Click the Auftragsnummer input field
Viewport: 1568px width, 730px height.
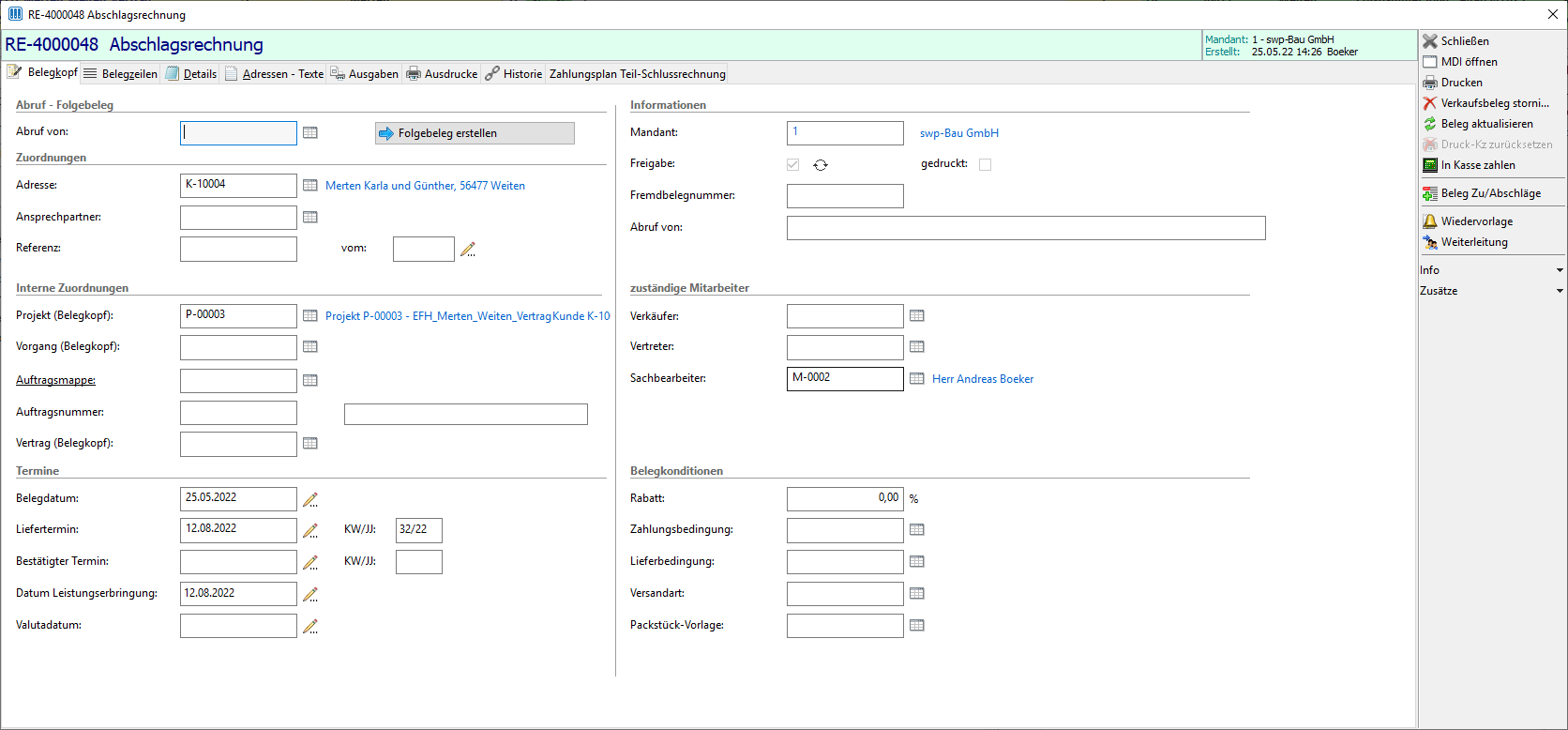tap(238, 413)
